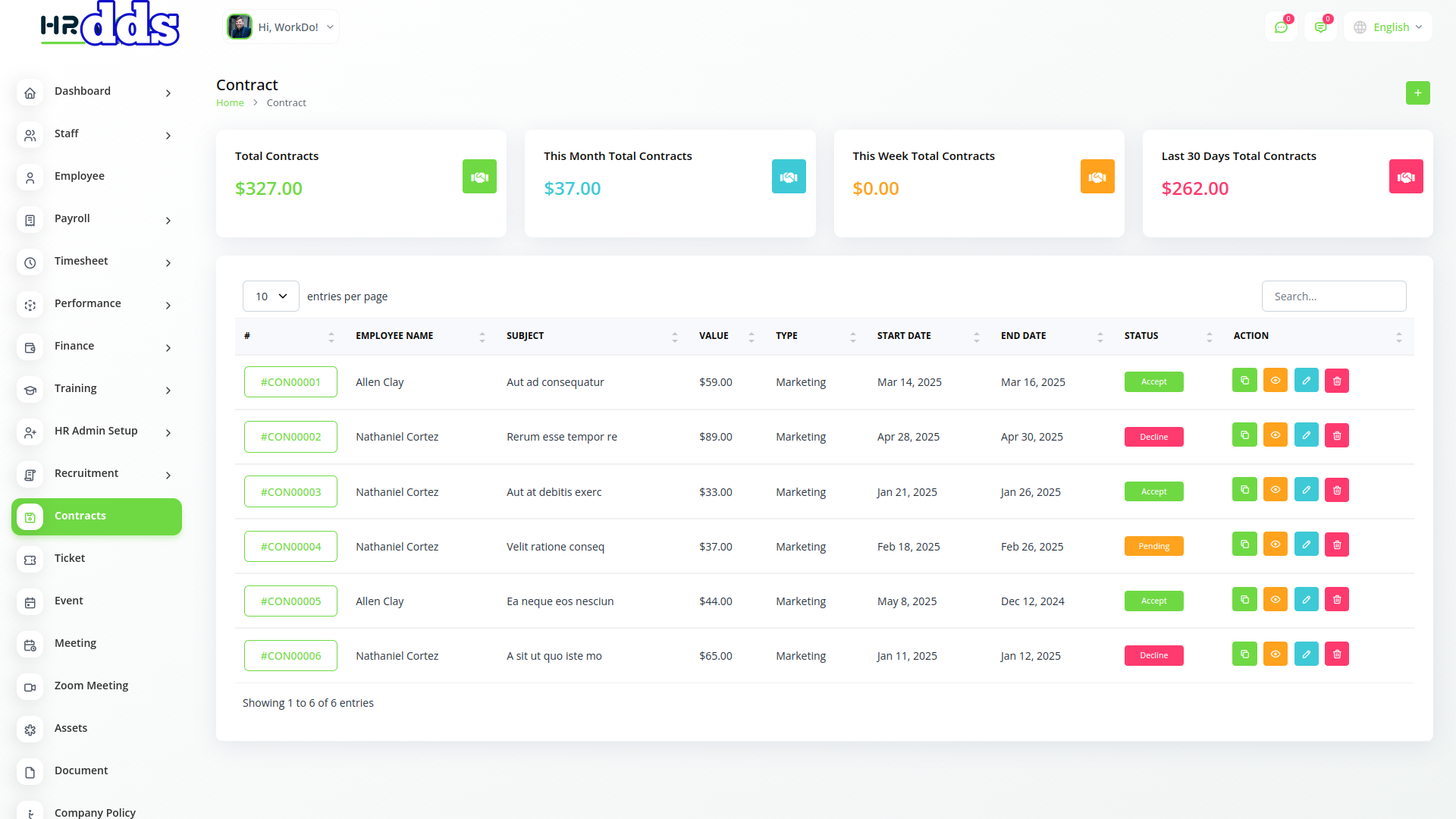Open the chat messages icon in the header
Viewport: 1456px width, 819px height.
1281,27
